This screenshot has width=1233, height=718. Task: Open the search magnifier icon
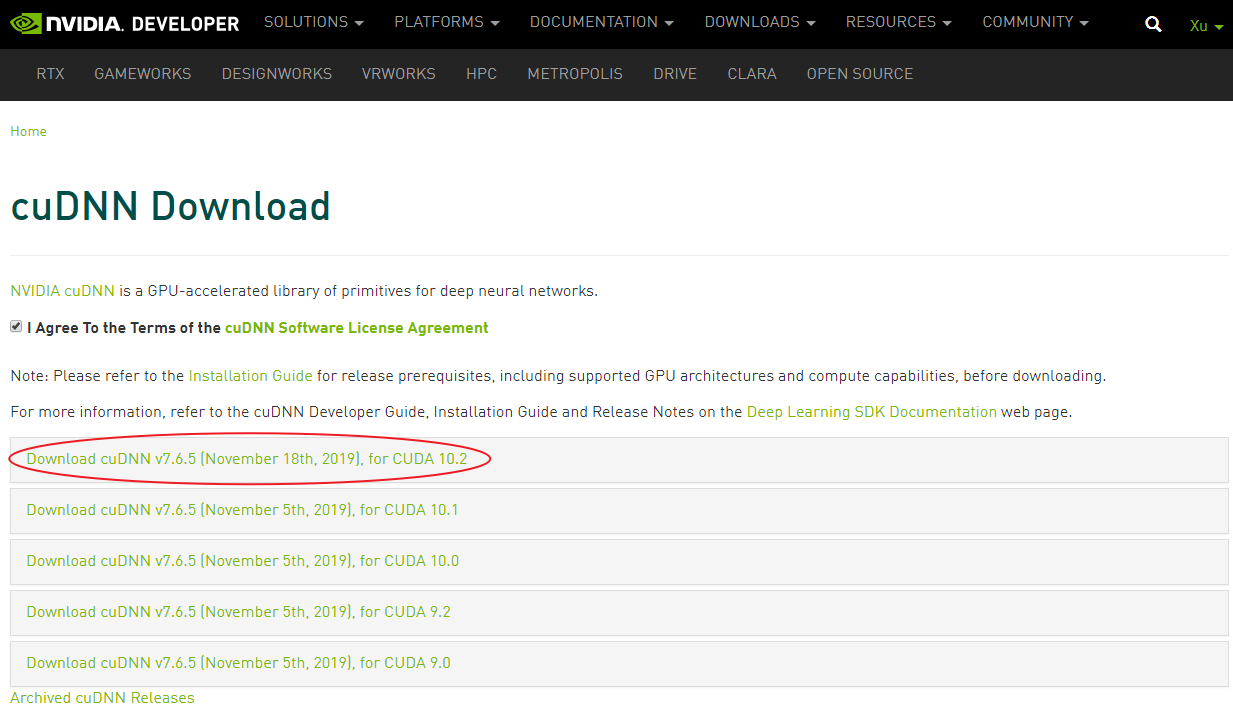point(1153,24)
